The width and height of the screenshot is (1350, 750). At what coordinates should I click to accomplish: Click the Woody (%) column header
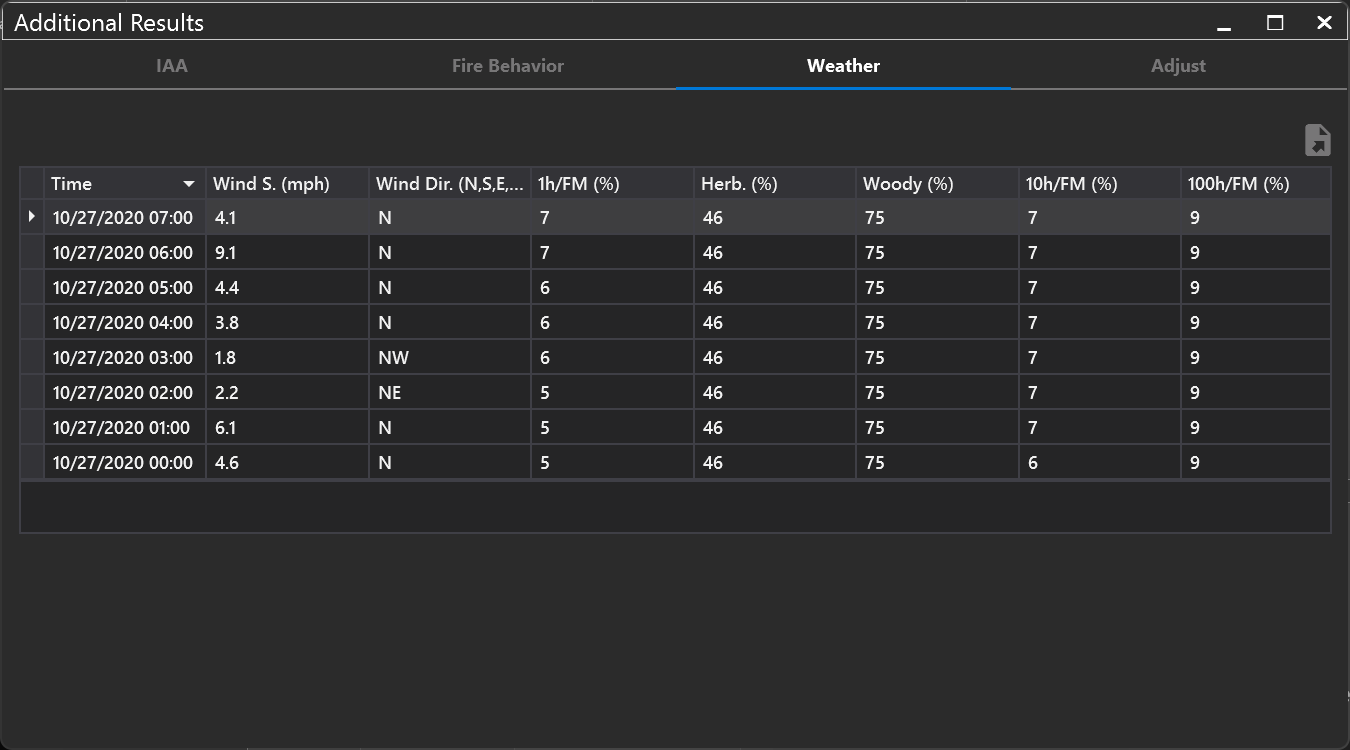[x=908, y=184]
